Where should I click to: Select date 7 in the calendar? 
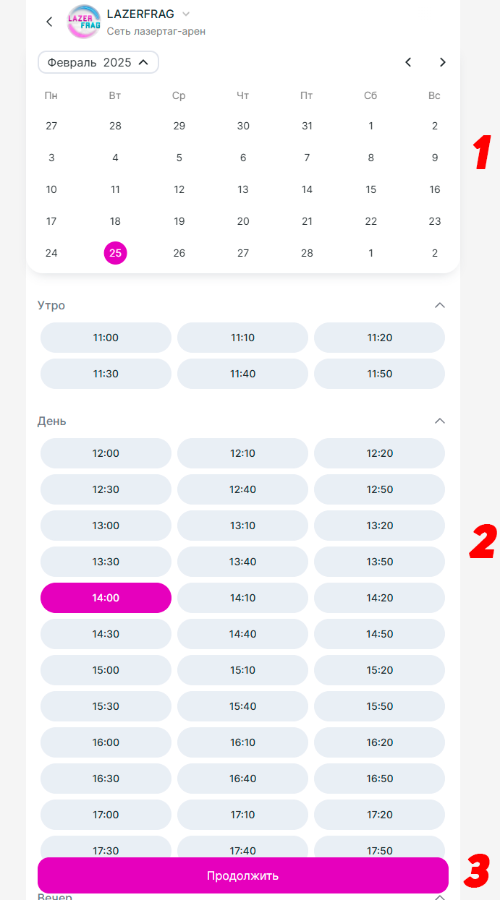(307, 158)
